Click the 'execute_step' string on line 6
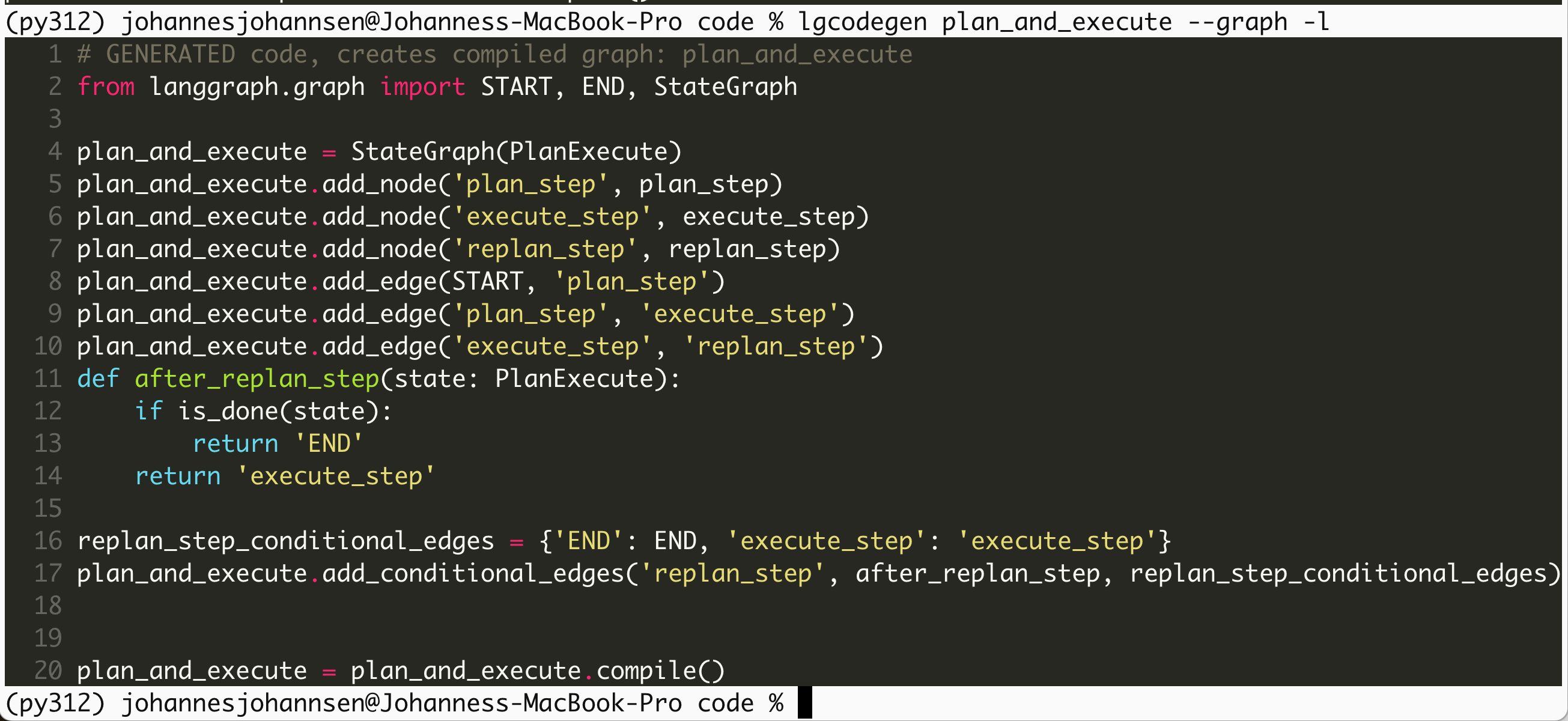Image resolution: width=1568 pixels, height=721 pixels. [552, 217]
